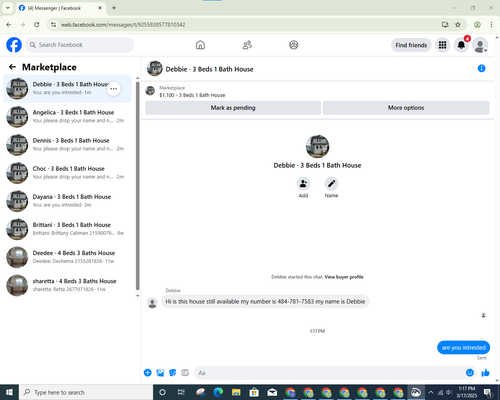Open the Facebook logo home link
This screenshot has height=400, width=500.
click(x=14, y=45)
